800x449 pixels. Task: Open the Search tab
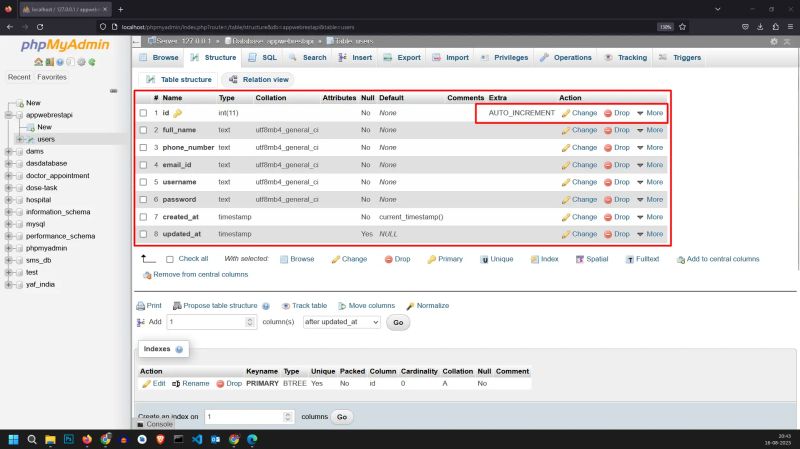click(x=308, y=58)
